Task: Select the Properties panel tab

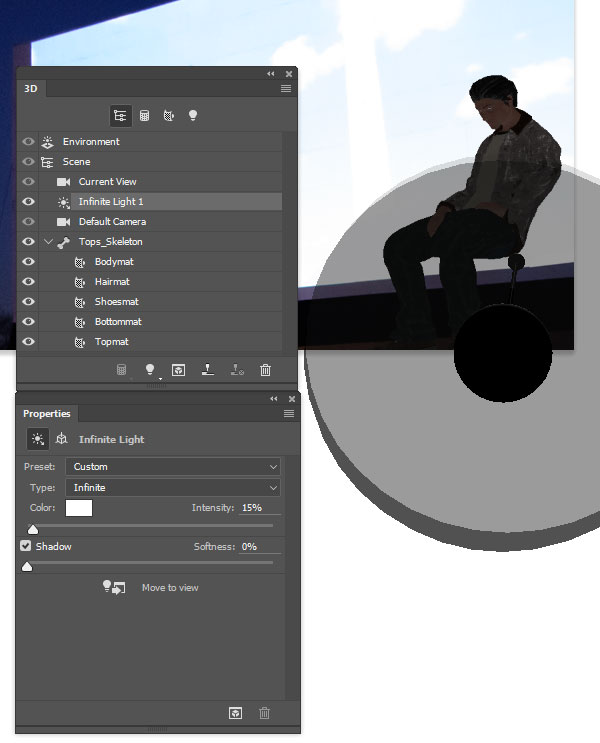Action: point(47,414)
